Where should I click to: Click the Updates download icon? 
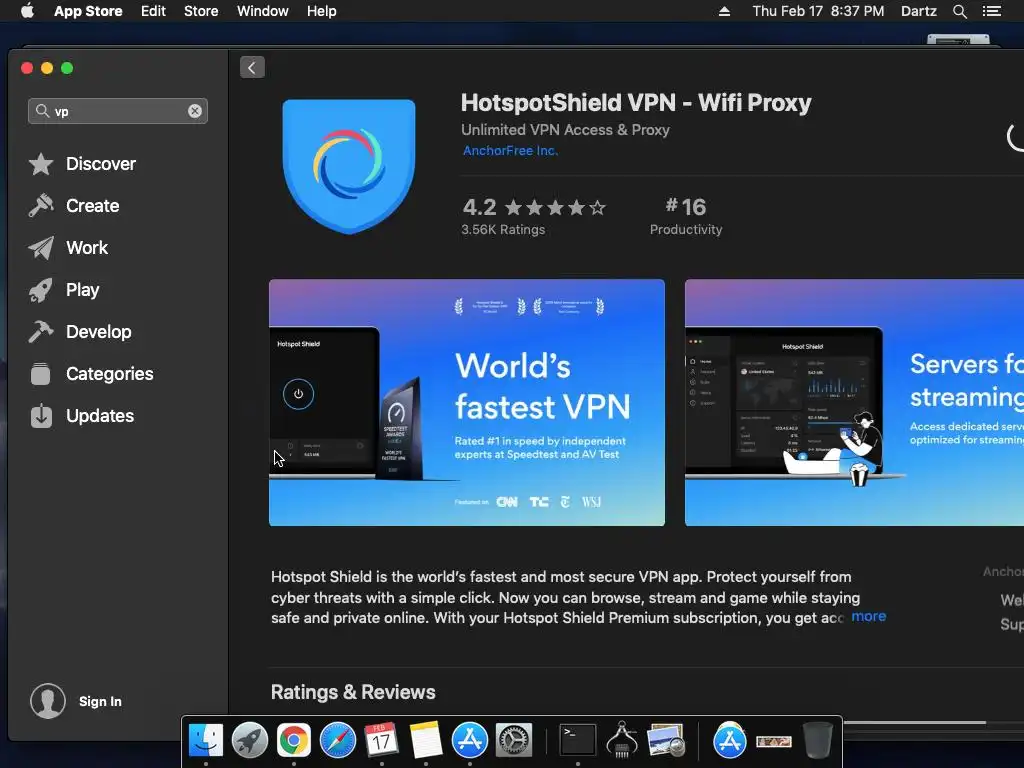pos(41,416)
